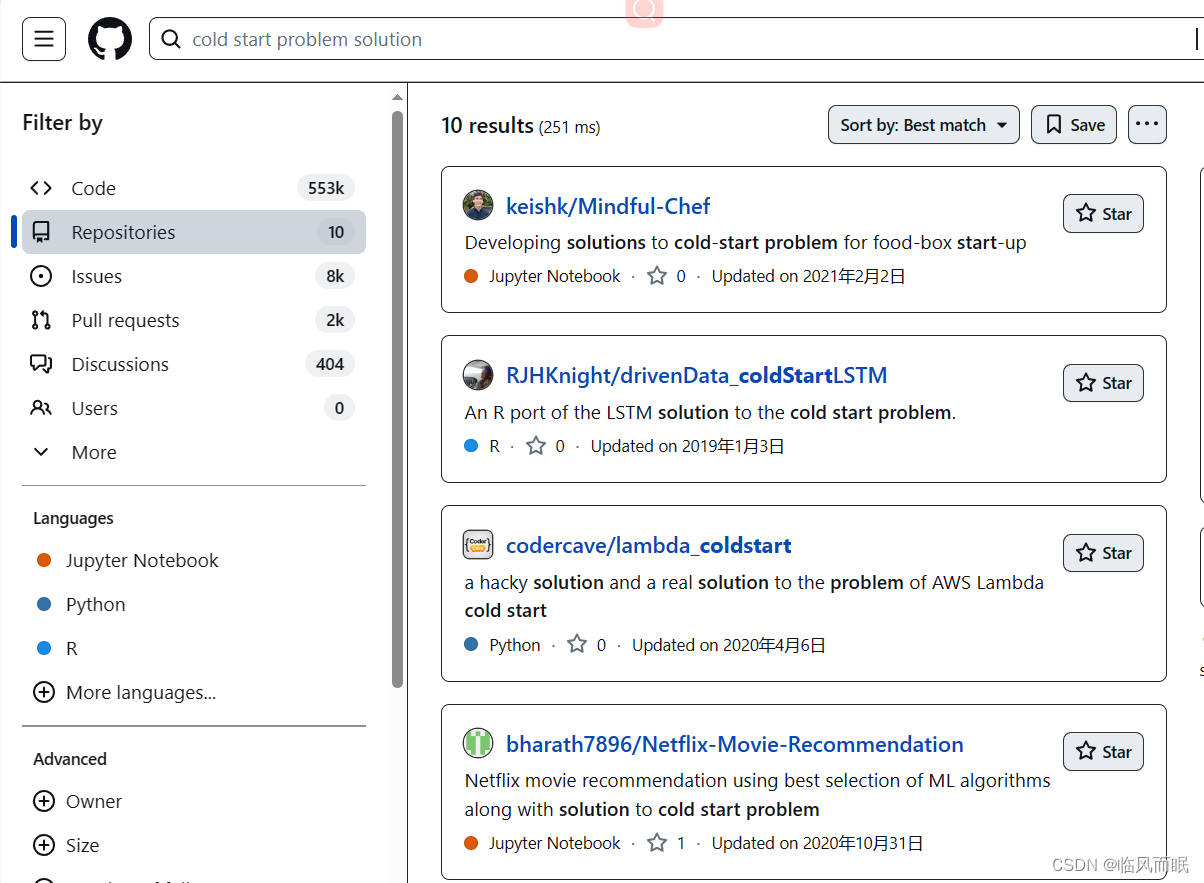
Task: Click the Pull requests branch icon
Action: click(x=41, y=320)
